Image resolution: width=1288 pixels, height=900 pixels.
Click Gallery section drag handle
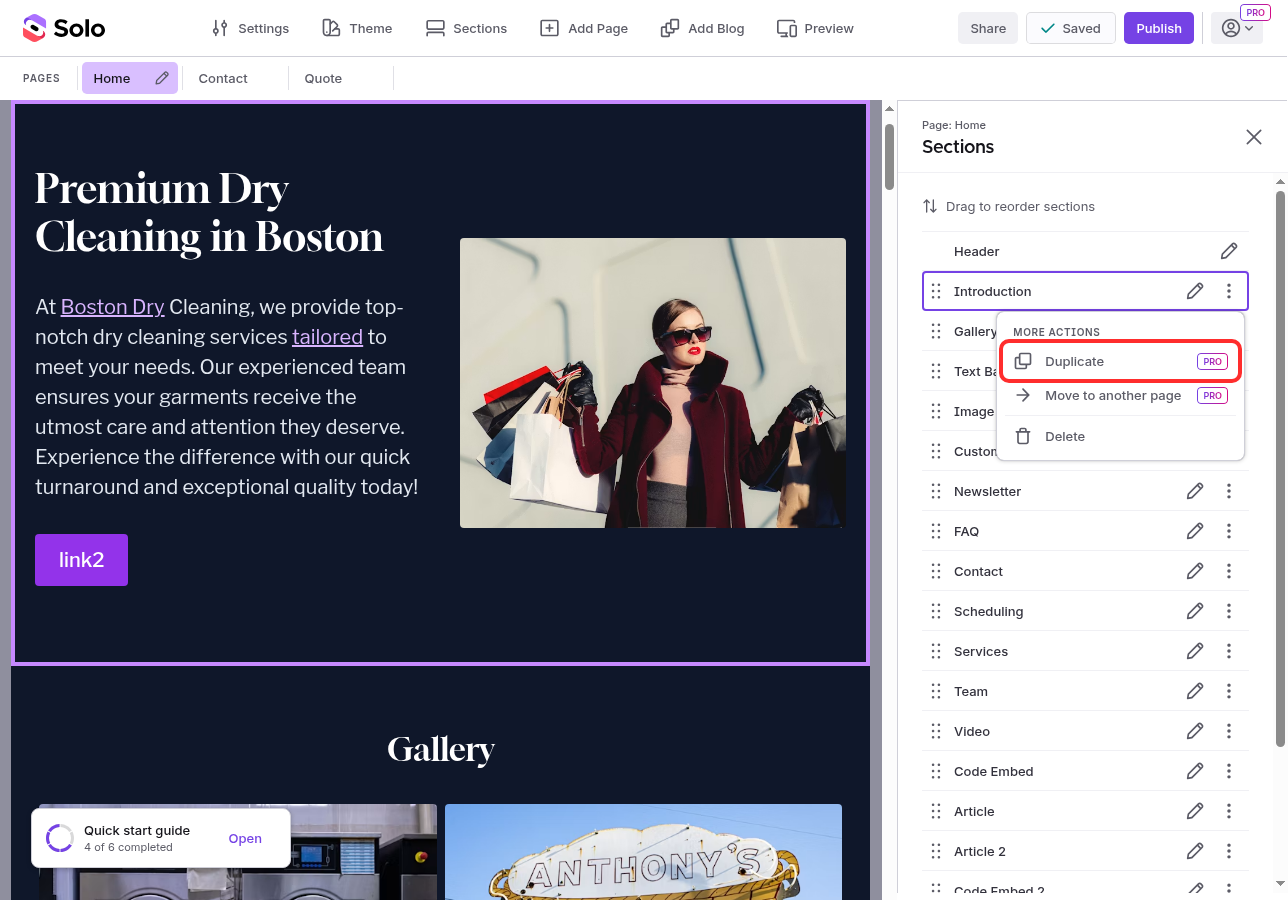click(936, 331)
